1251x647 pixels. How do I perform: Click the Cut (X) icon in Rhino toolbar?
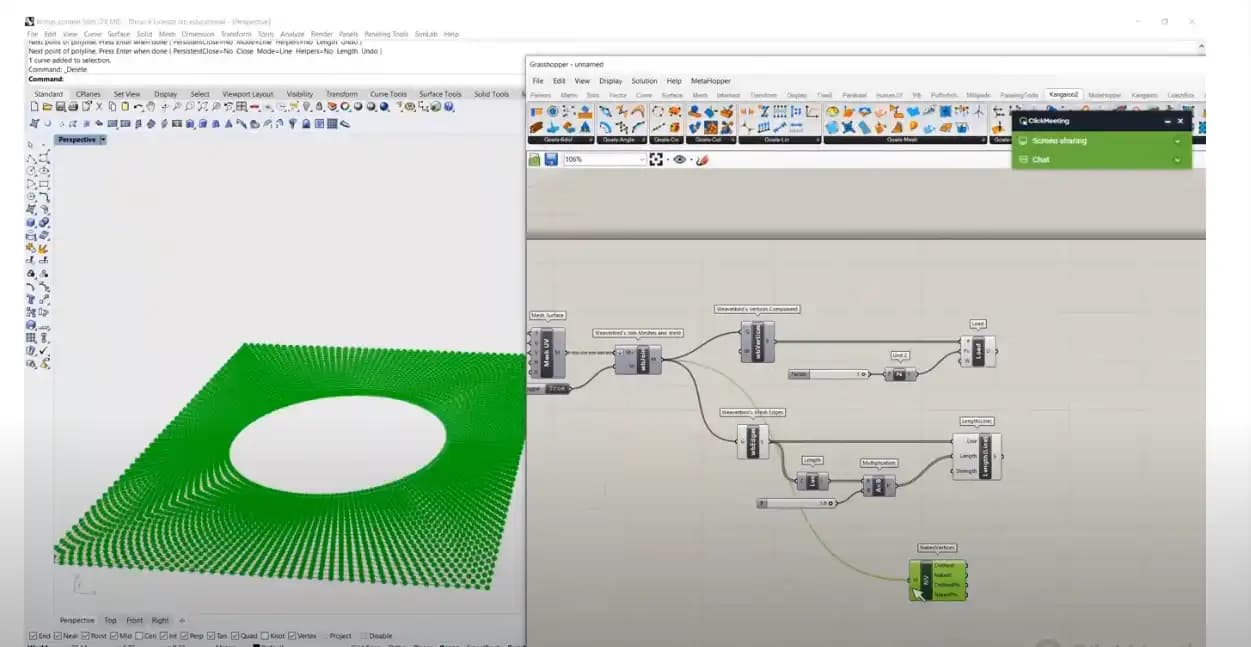point(98,106)
